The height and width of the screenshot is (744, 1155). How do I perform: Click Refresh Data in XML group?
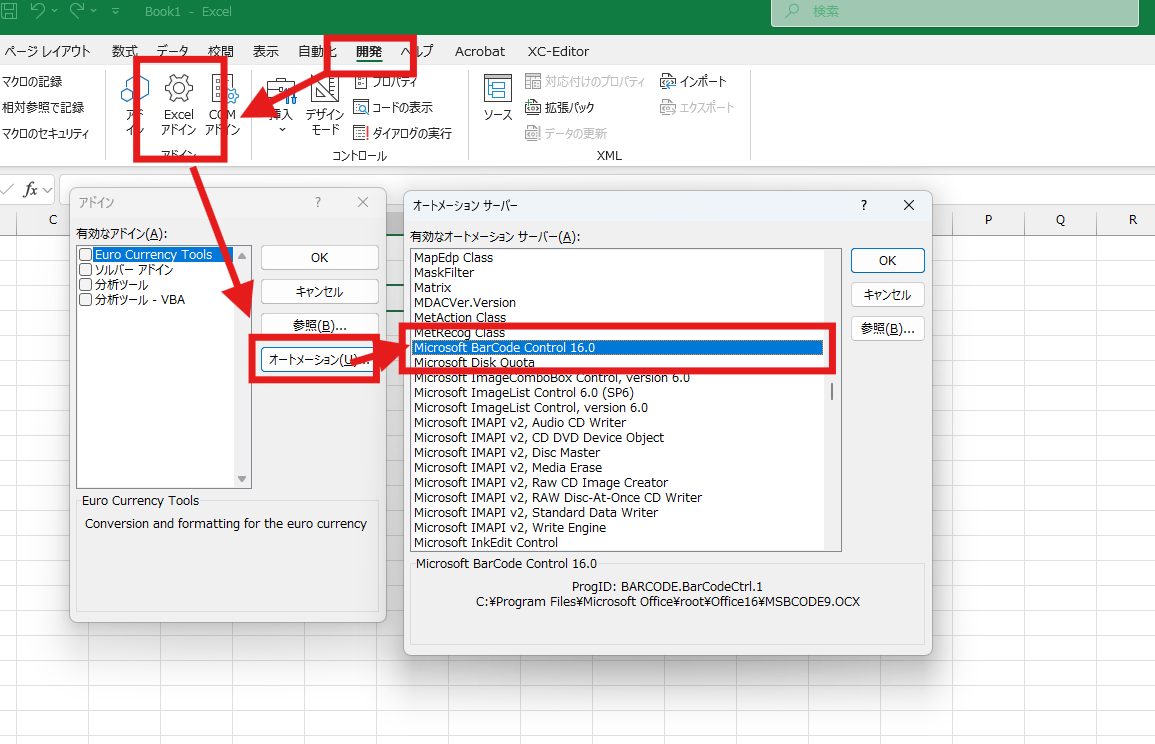tap(566, 133)
